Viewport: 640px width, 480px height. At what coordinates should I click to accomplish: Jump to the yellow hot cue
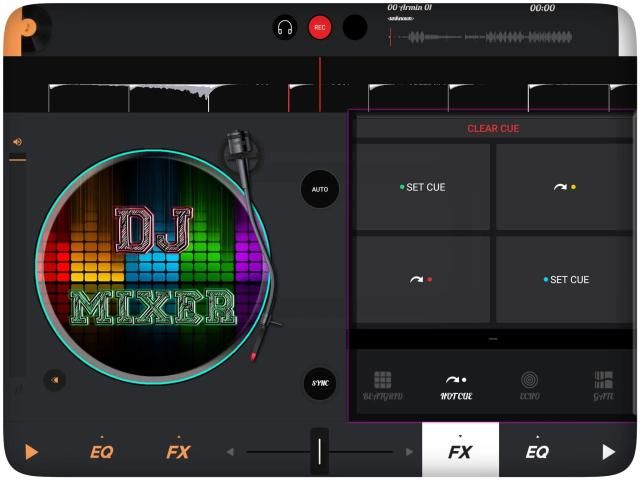(564, 187)
